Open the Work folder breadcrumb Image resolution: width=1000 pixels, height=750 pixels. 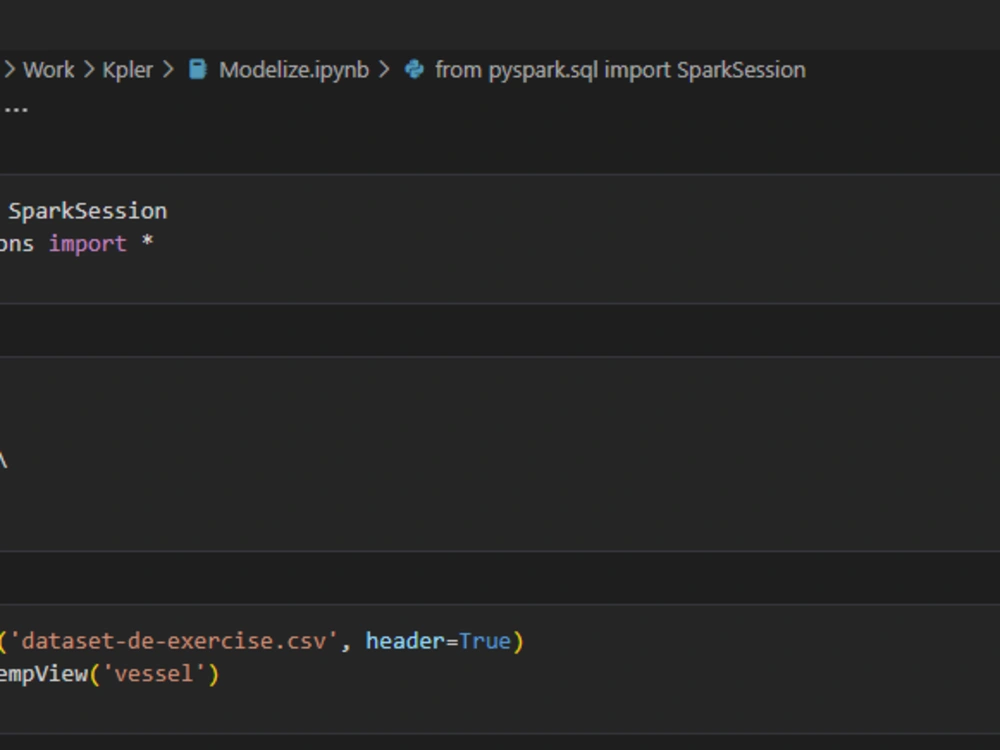click(x=49, y=70)
